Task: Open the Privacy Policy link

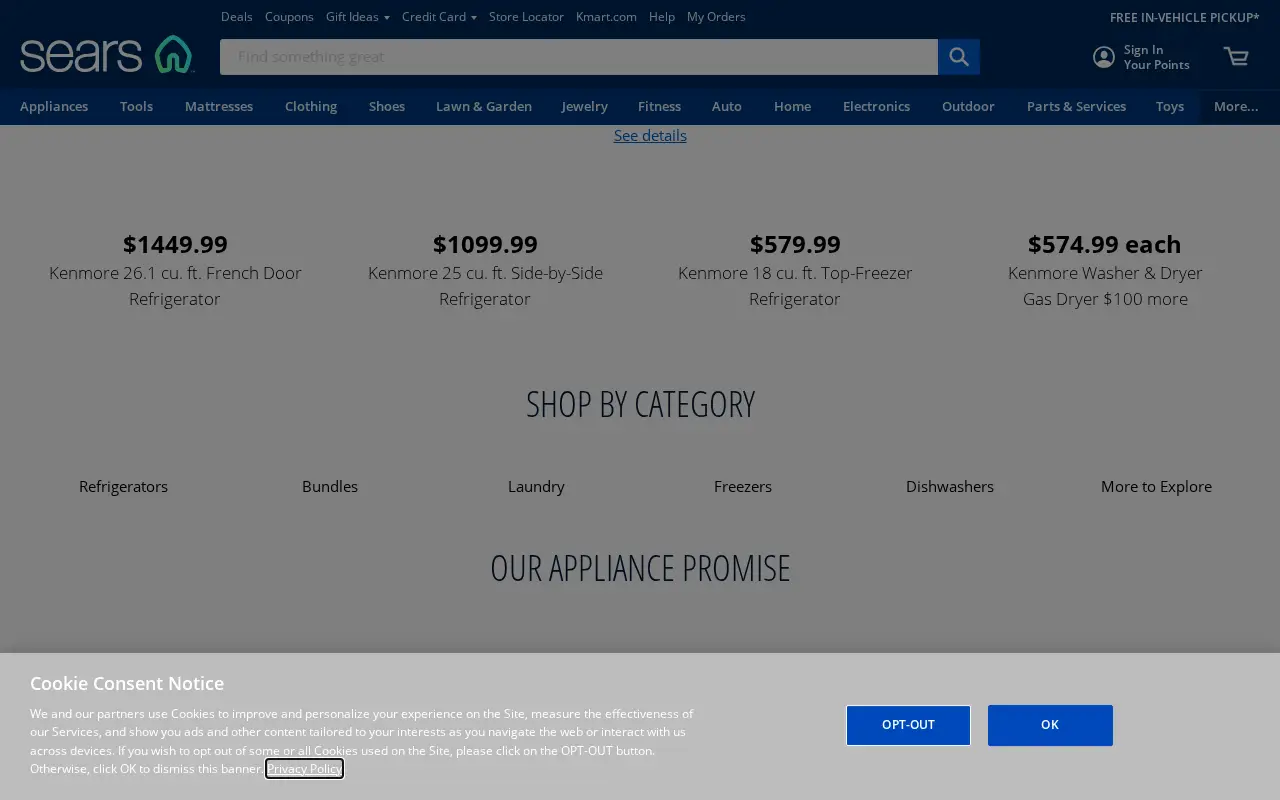Action: (x=305, y=769)
